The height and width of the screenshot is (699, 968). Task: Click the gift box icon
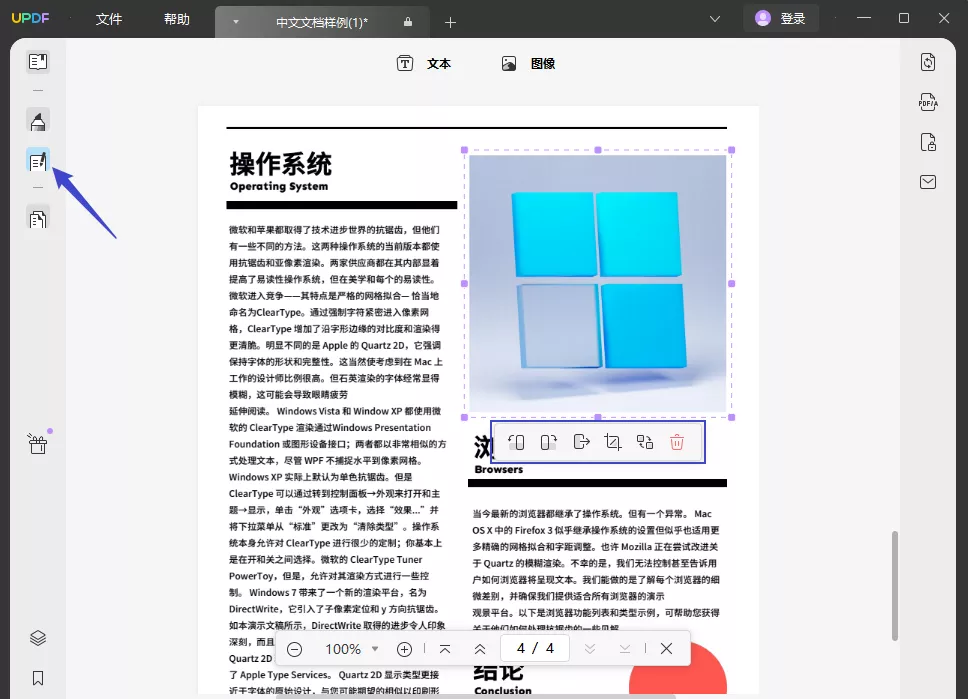click(x=38, y=443)
